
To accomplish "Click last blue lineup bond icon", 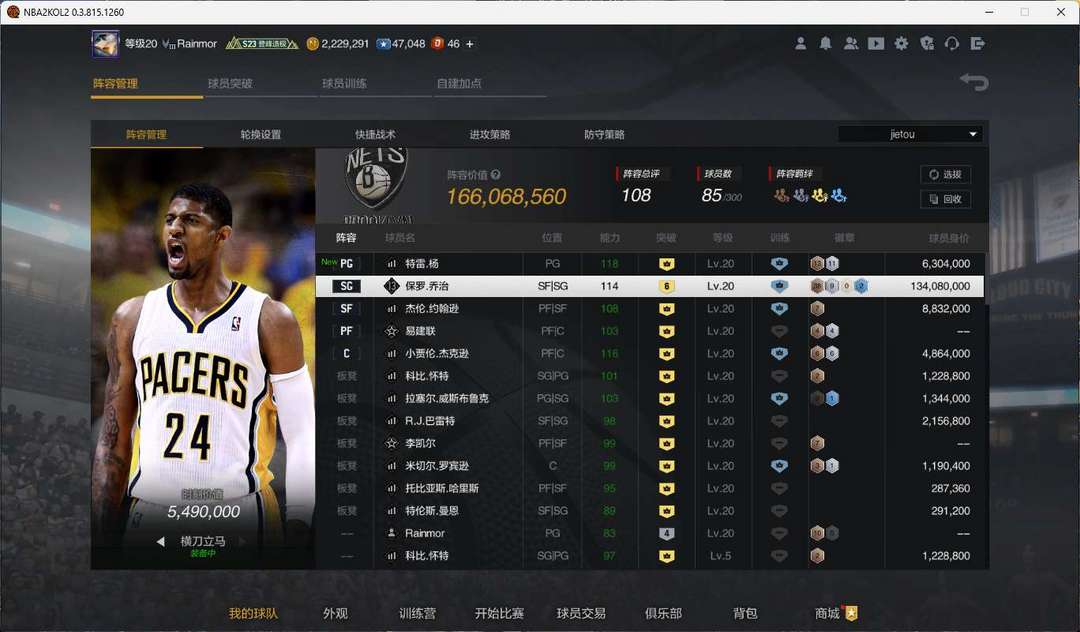I will point(838,196).
